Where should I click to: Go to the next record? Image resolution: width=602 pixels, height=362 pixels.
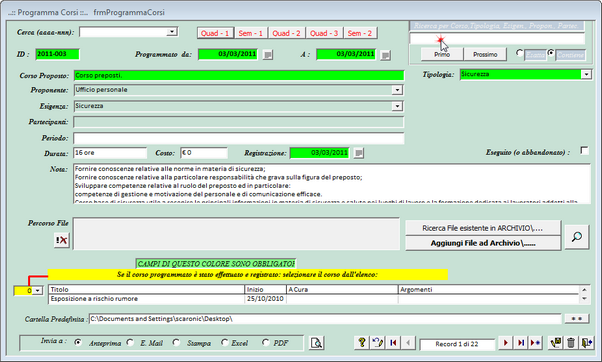point(505,342)
